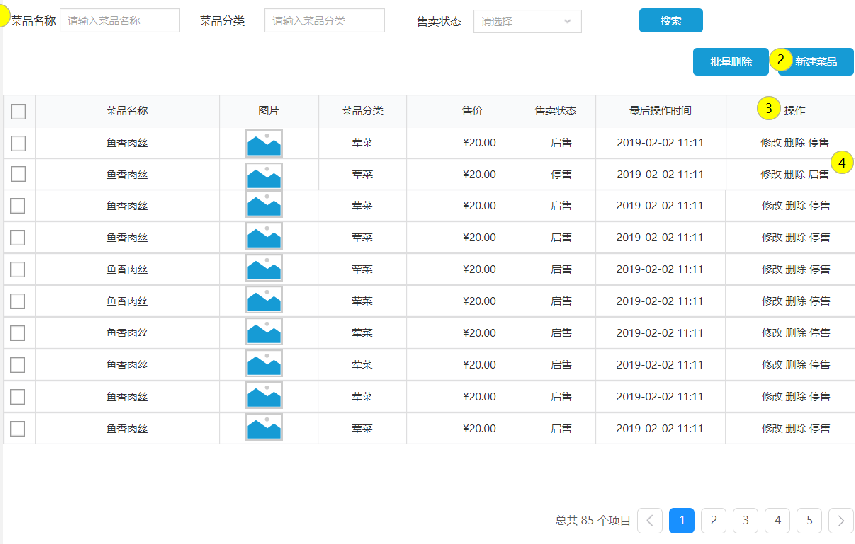Screen dimensions: 855x544
Task: Click the previous page left arrow
Action: point(650,520)
